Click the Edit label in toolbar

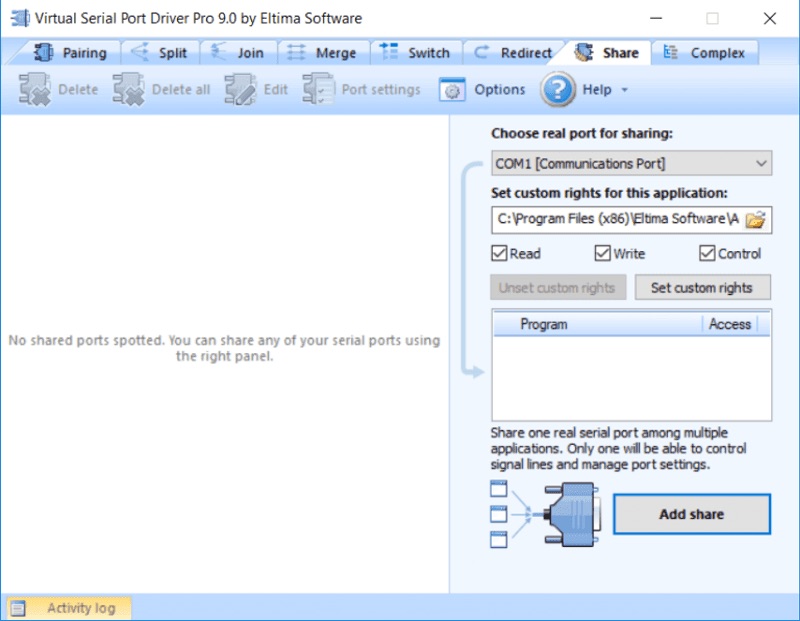tap(276, 89)
